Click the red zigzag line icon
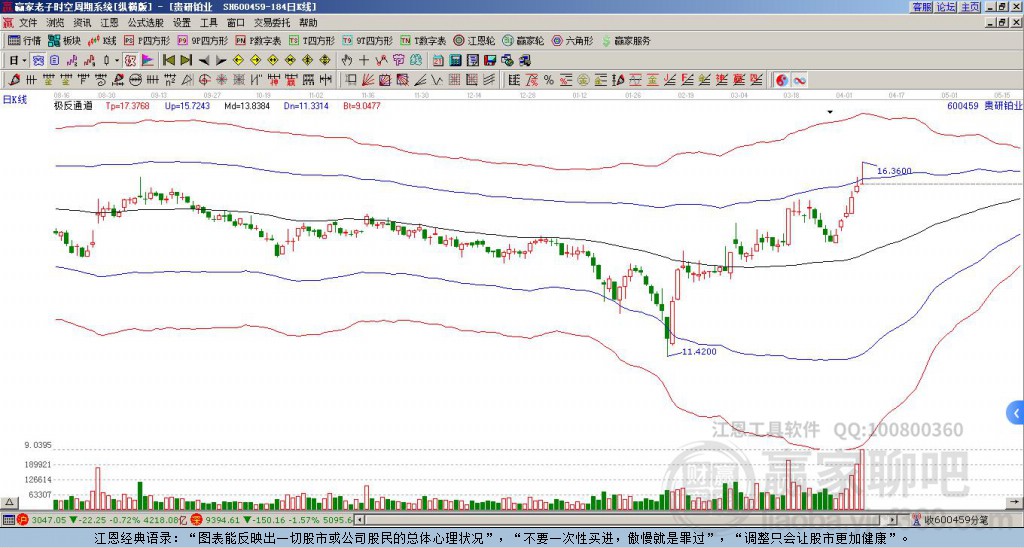The height and width of the screenshot is (548, 1024). 381,61
